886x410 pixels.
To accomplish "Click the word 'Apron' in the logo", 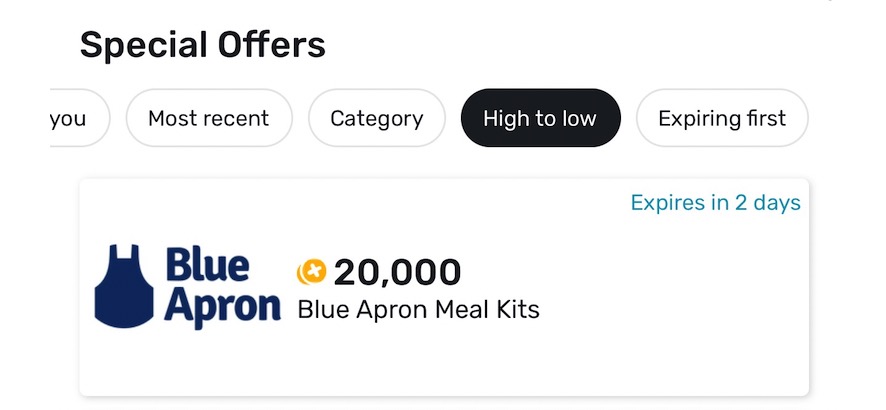I will (222, 307).
